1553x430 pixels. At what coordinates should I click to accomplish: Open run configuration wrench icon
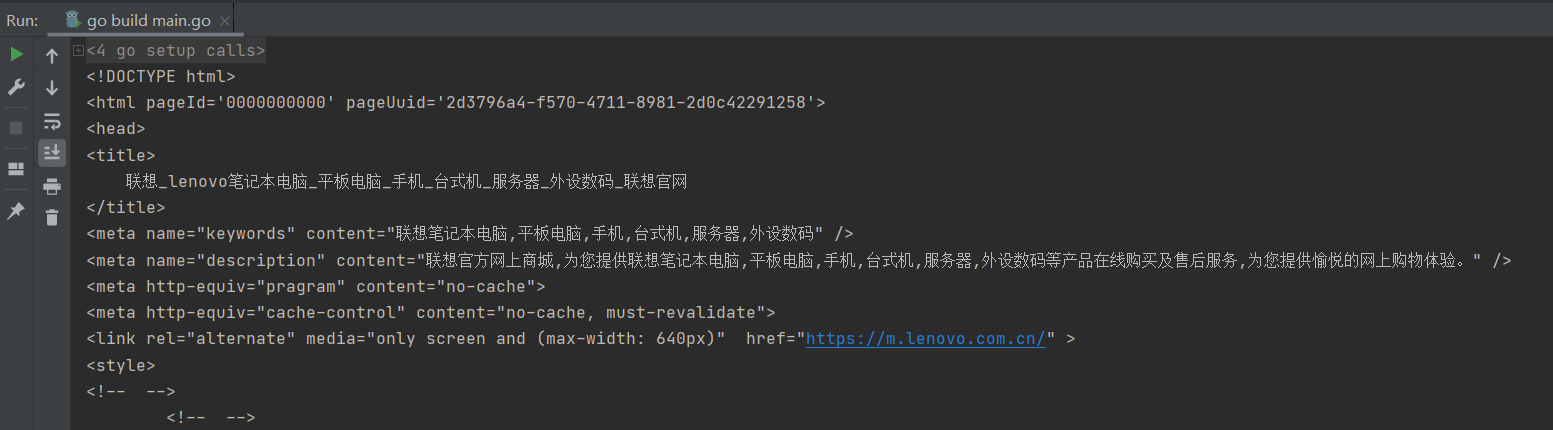click(16, 88)
